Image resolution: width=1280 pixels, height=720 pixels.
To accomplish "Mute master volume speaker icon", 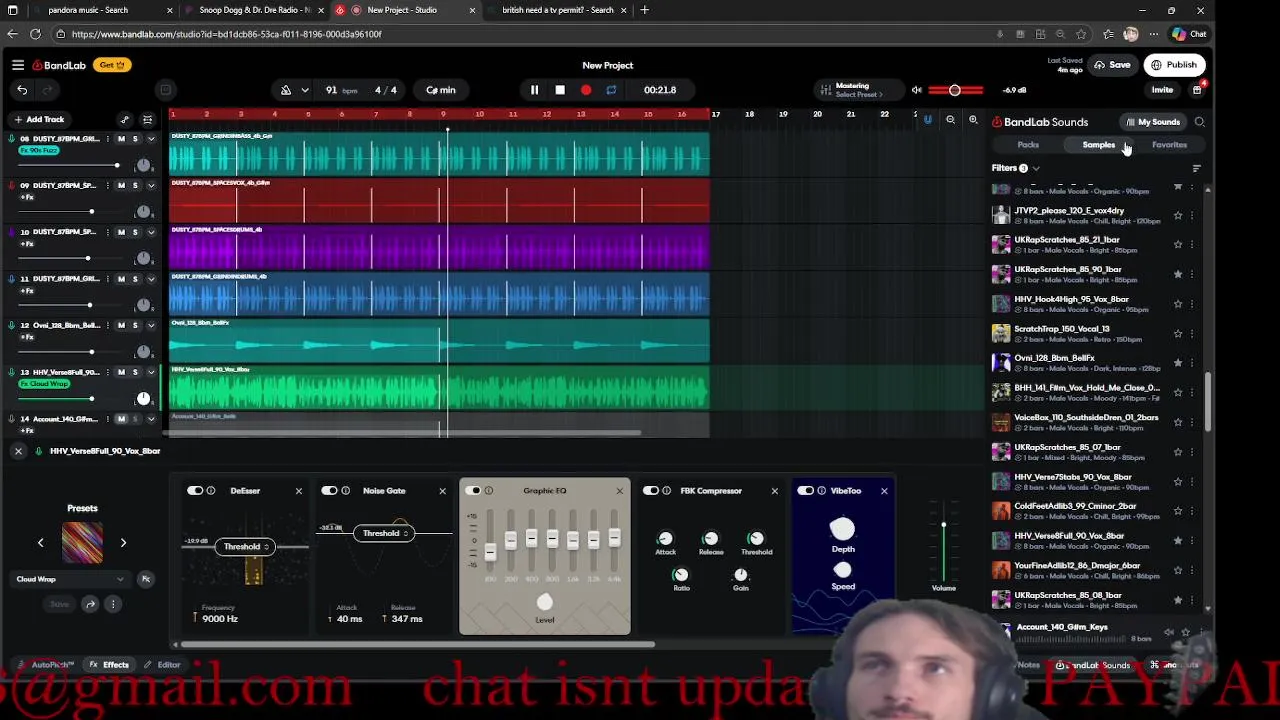I will point(916,90).
